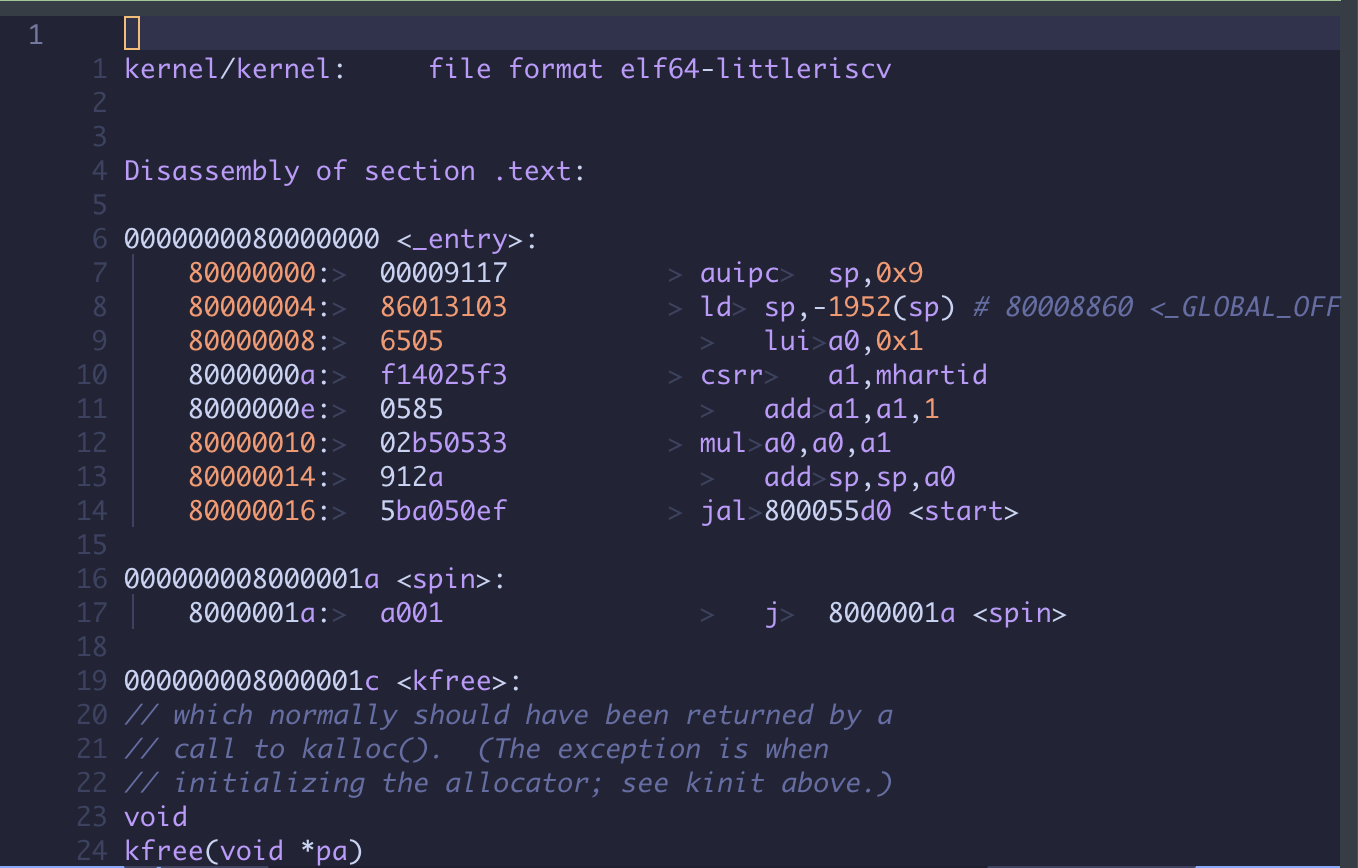The height and width of the screenshot is (868, 1358).
Task: Click '<spin>:' label on line 16
Action: pos(452,579)
